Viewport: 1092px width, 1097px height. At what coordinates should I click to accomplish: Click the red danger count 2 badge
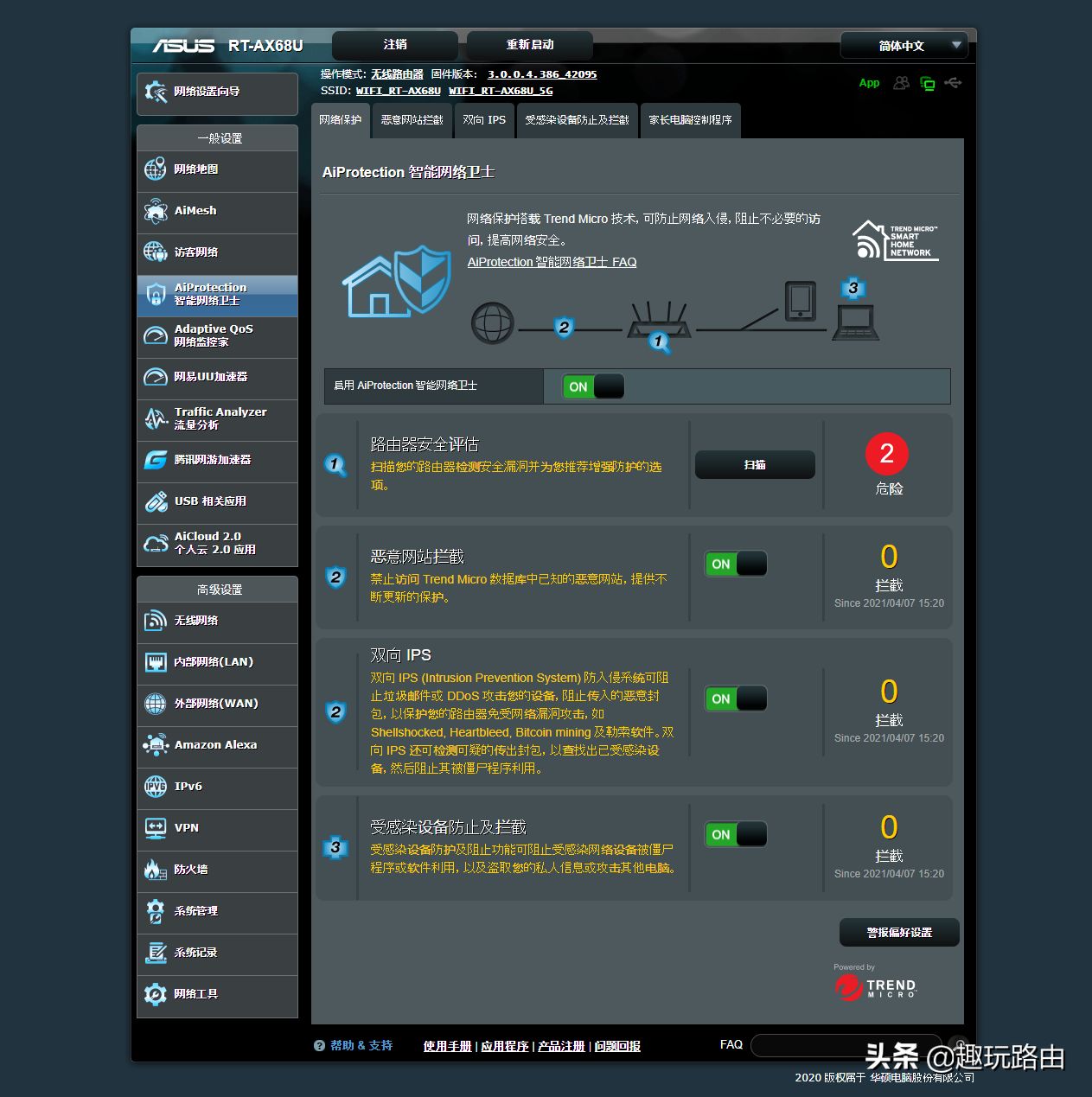tap(887, 453)
